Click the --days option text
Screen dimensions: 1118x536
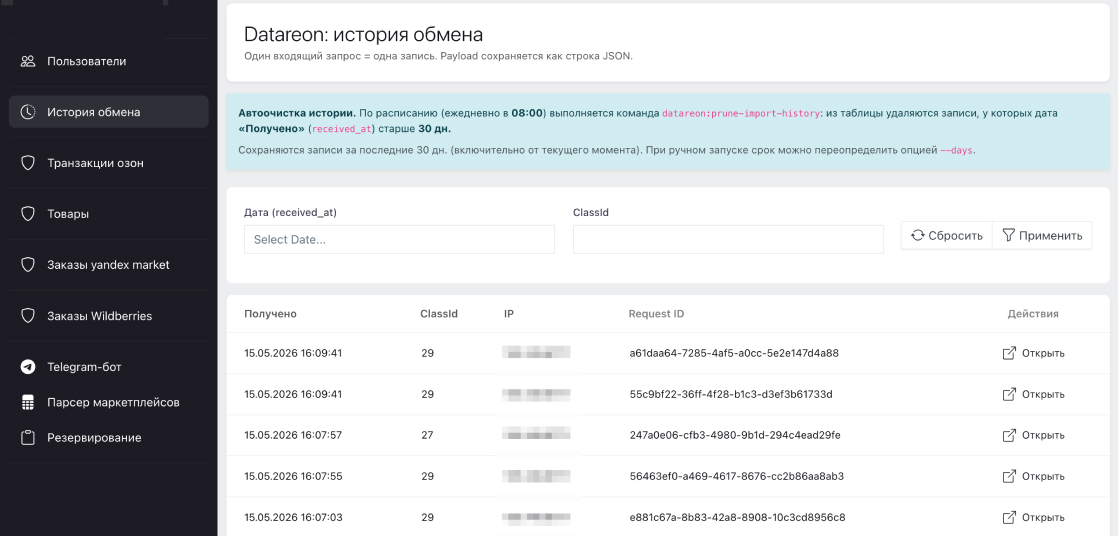(957, 151)
